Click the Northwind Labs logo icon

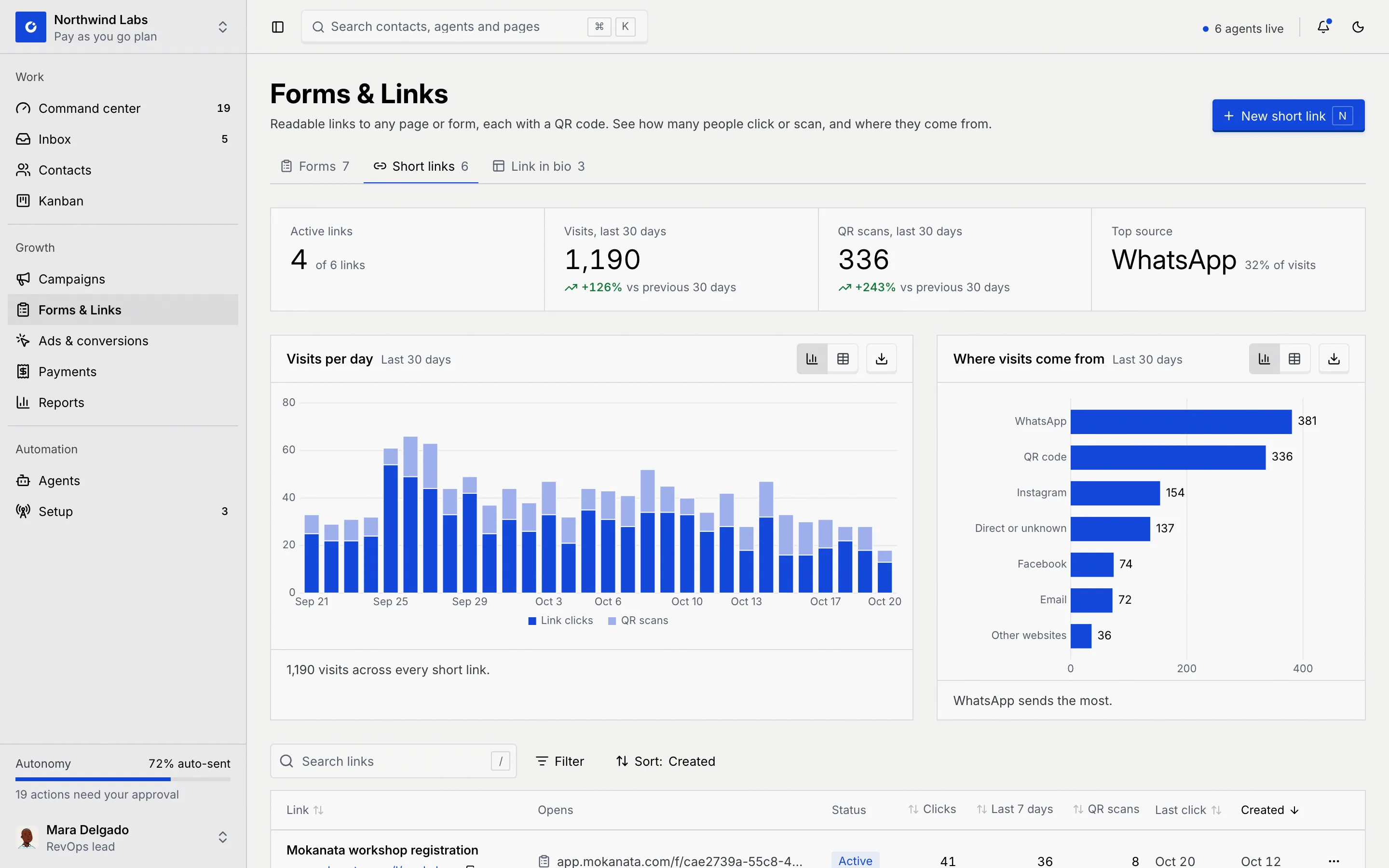(30, 27)
